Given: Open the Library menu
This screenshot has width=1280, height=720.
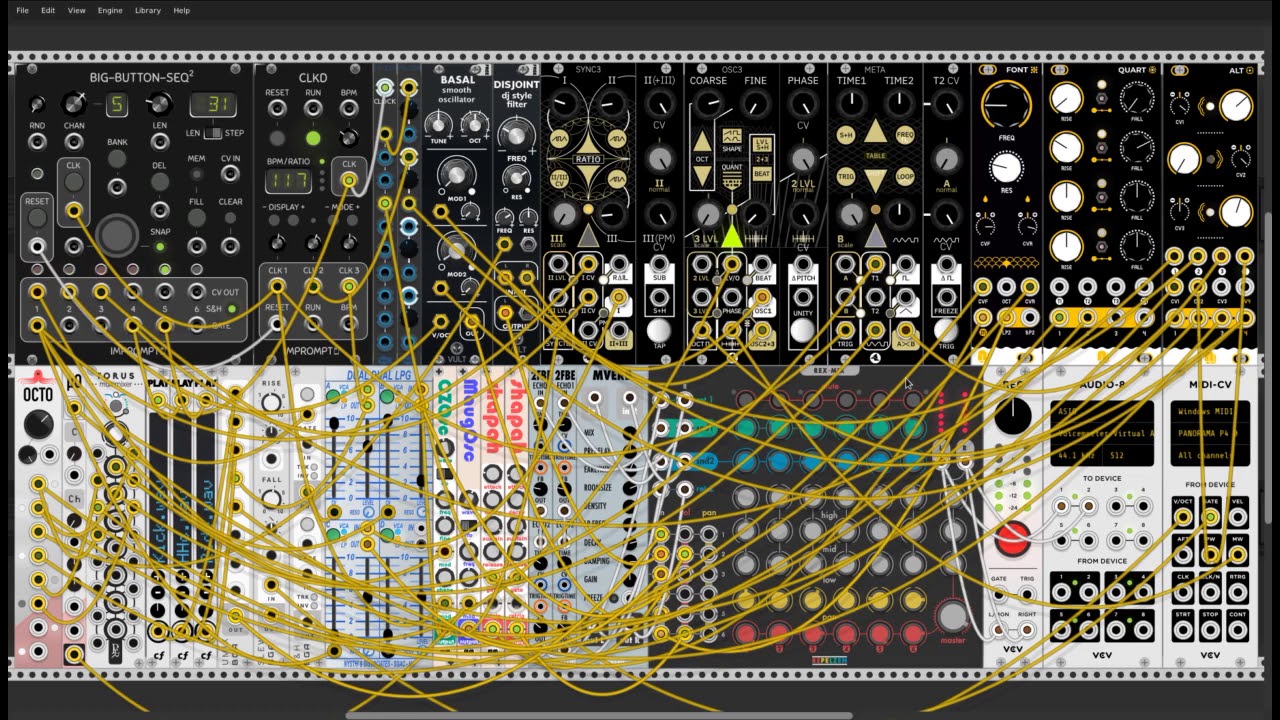Looking at the screenshot, I should coord(147,10).
